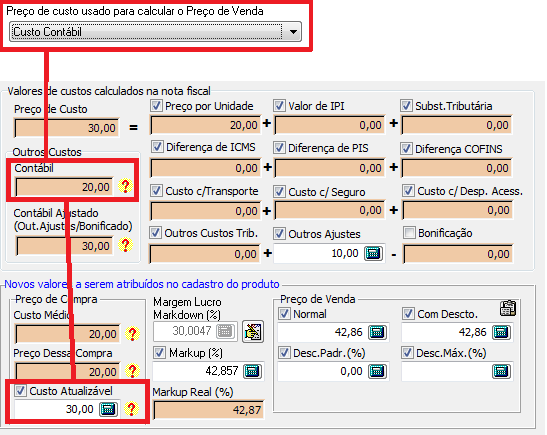Click the clipboard icon in Preço de Venda
Screen dimensions: 547x435
click(508, 308)
